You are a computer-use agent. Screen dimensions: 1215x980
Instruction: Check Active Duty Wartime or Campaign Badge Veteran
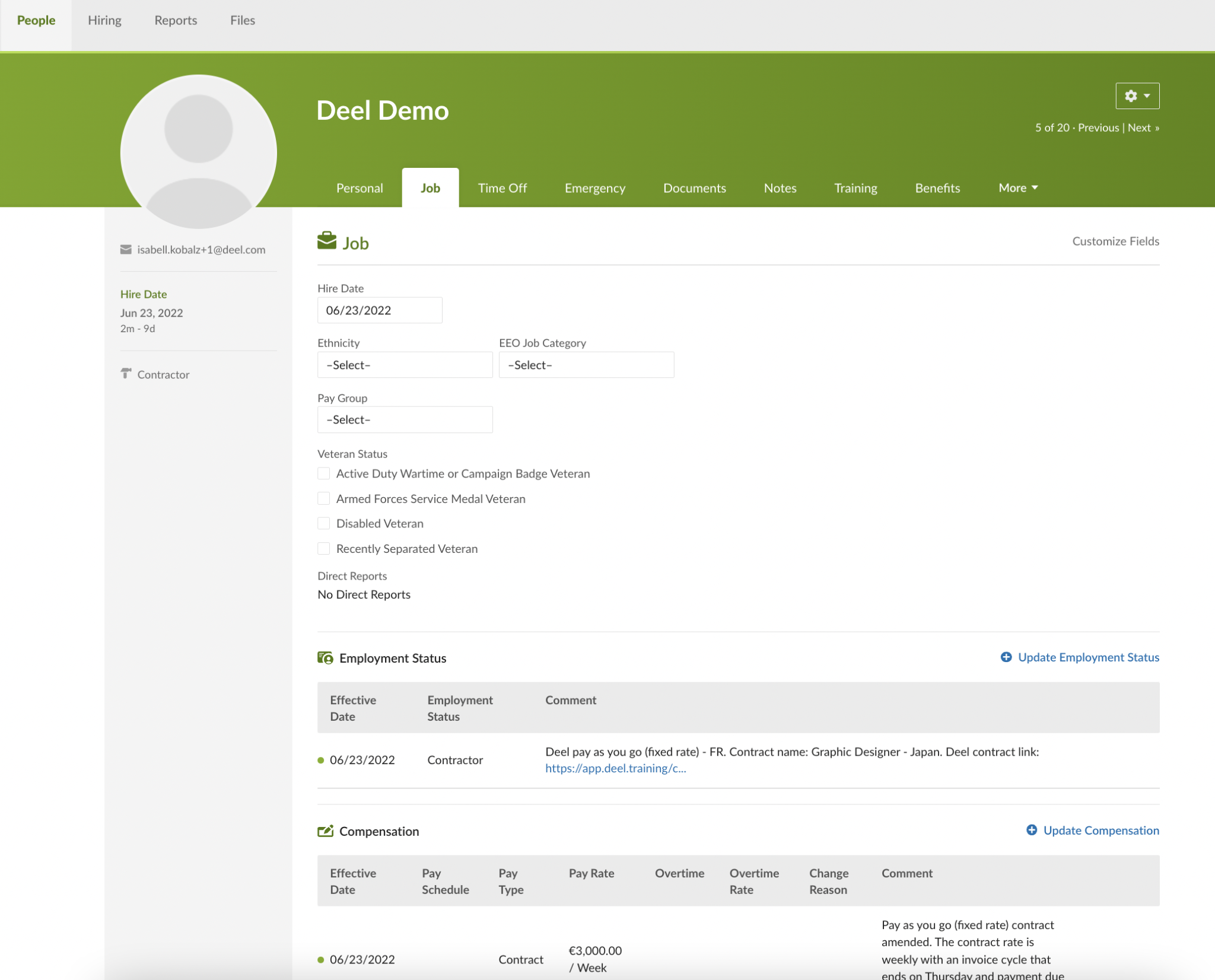(x=324, y=473)
